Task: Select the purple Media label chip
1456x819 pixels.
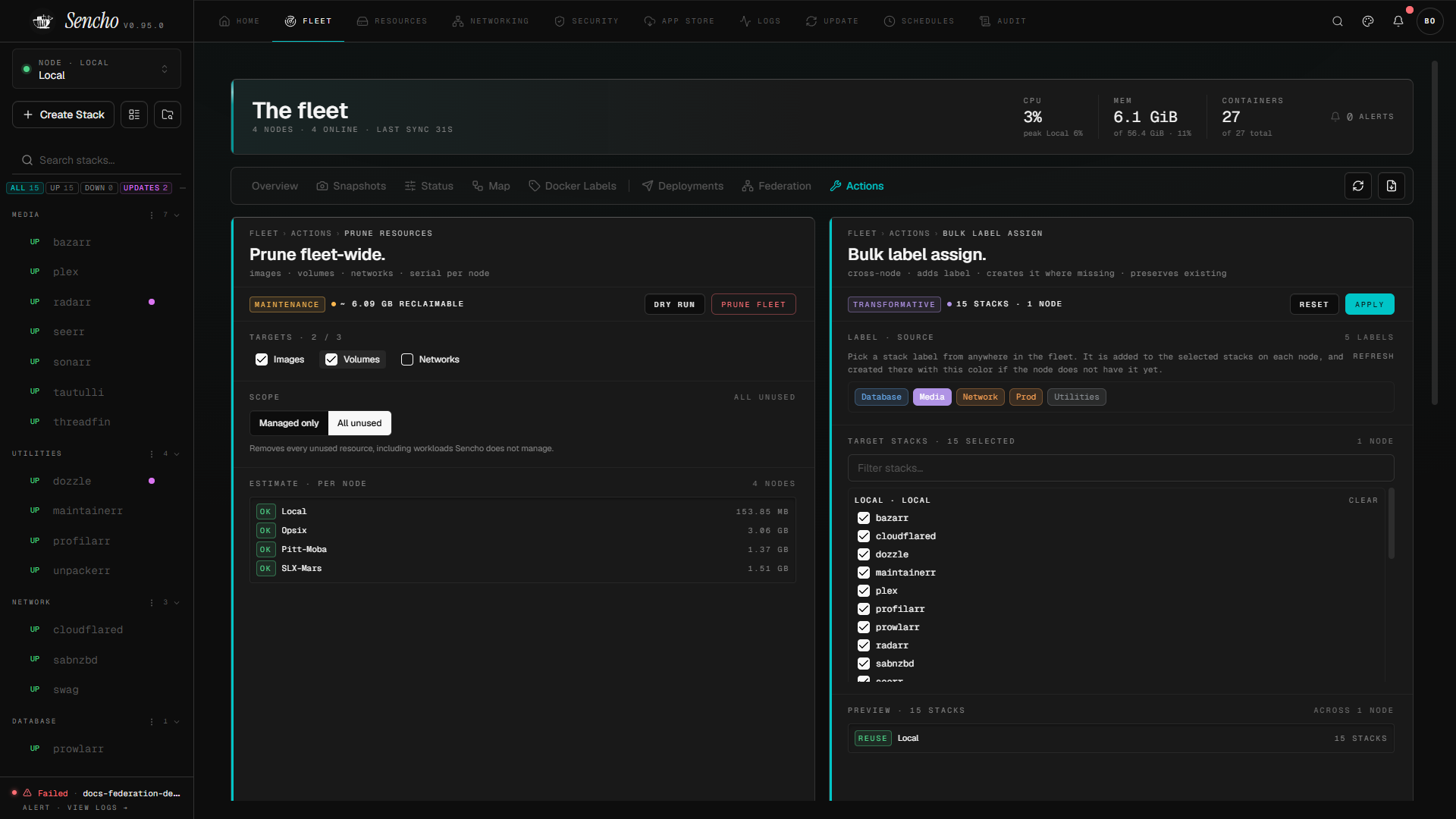Action: (x=932, y=397)
